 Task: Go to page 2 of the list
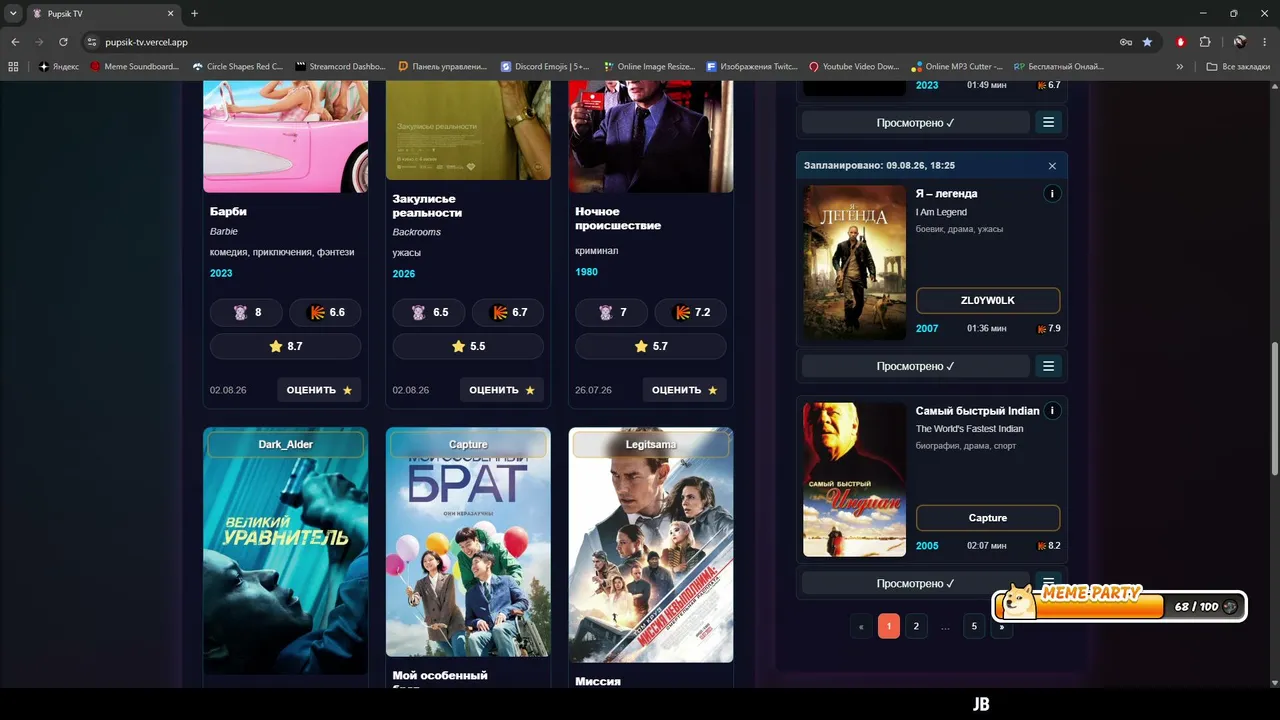coord(916,627)
